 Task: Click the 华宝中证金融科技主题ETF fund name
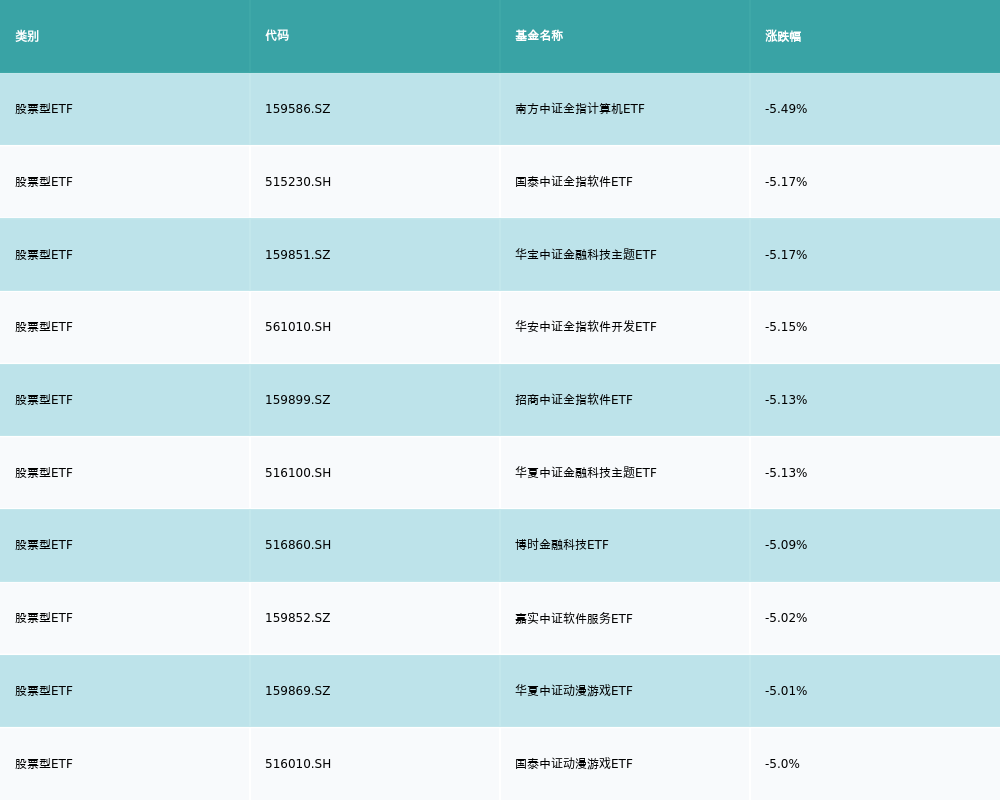585,255
